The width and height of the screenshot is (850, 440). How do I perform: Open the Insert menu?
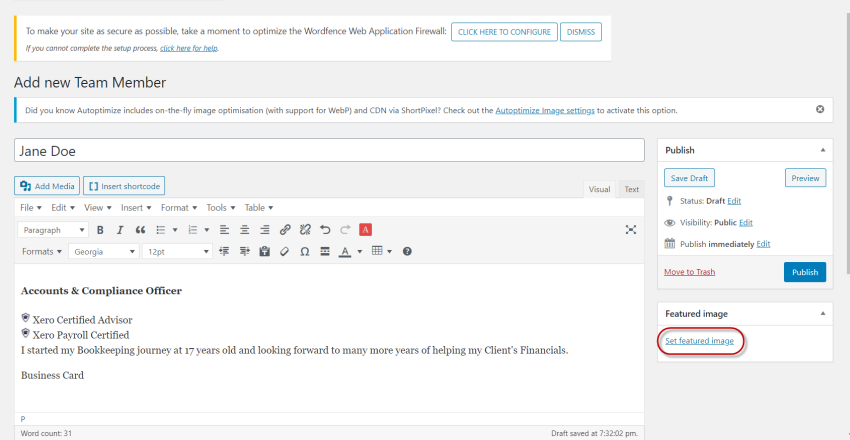[135, 208]
